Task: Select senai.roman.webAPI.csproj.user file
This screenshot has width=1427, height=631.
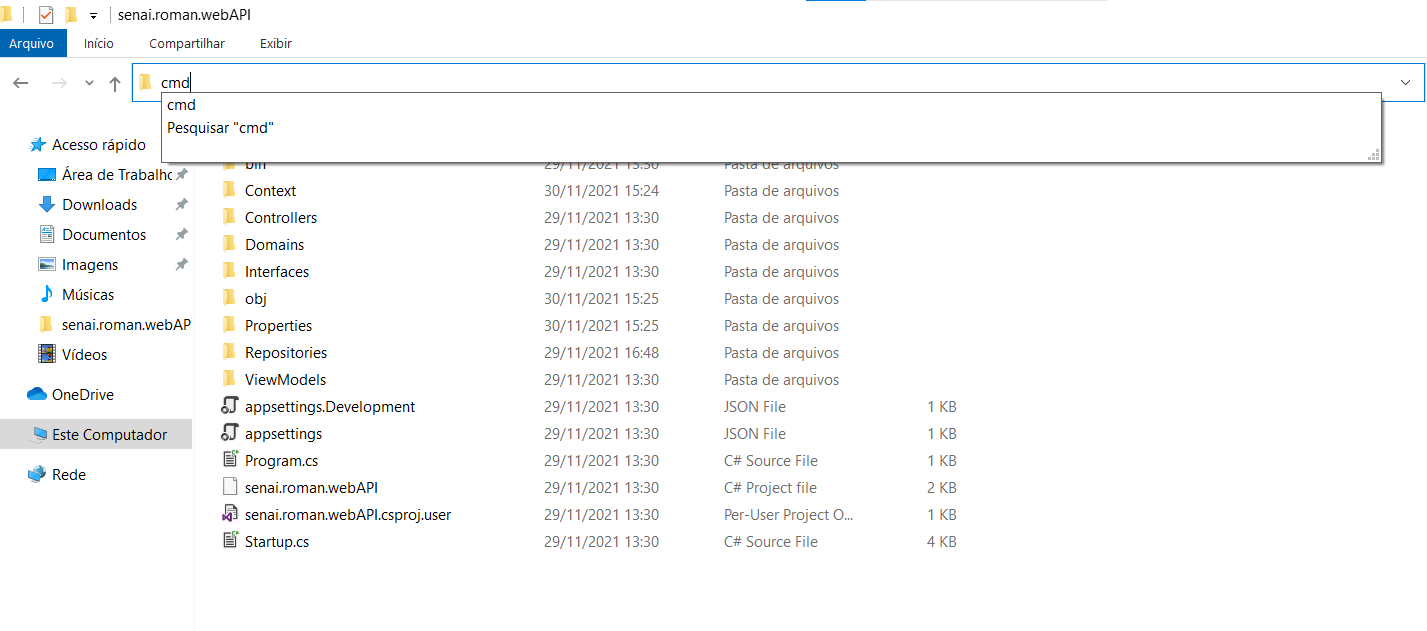Action: [348, 515]
